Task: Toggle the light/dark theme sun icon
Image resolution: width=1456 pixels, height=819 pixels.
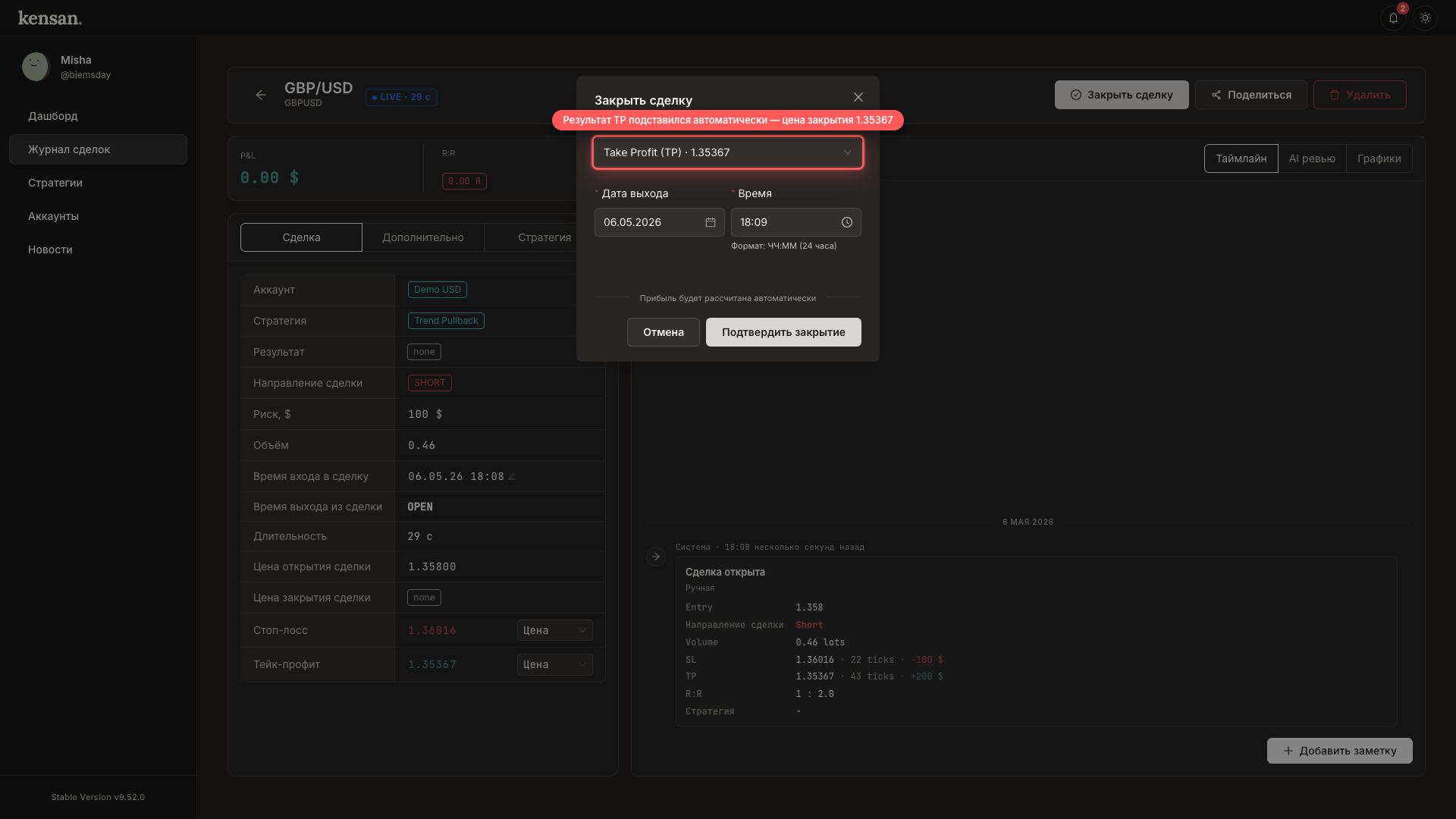Action: tap(1425, 18)
